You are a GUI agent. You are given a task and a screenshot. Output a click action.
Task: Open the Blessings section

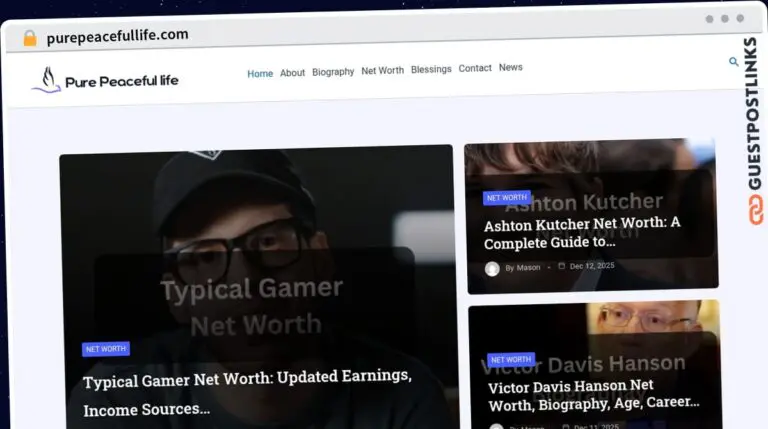click(x=431, y=69)
